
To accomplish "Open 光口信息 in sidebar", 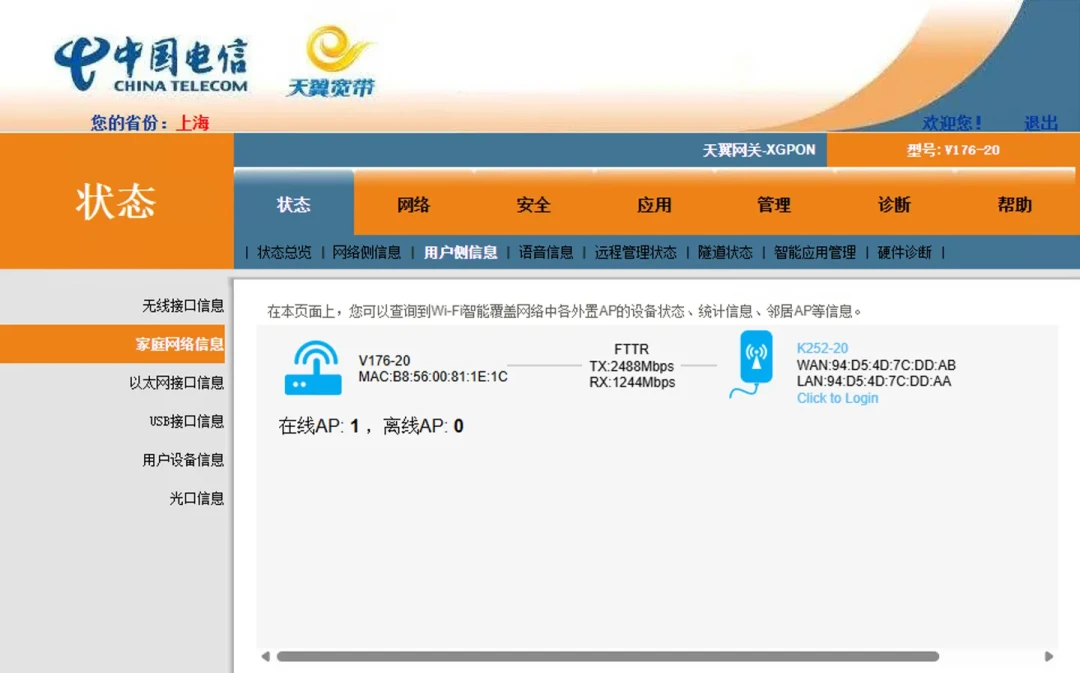I will (196, 498).
